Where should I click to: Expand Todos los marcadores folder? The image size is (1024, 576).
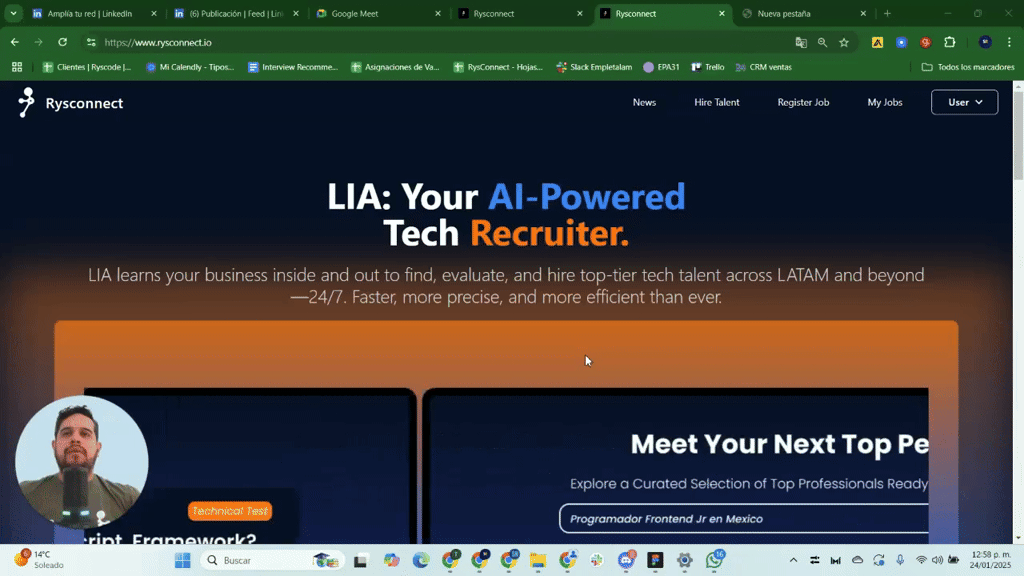click(968, 67)
